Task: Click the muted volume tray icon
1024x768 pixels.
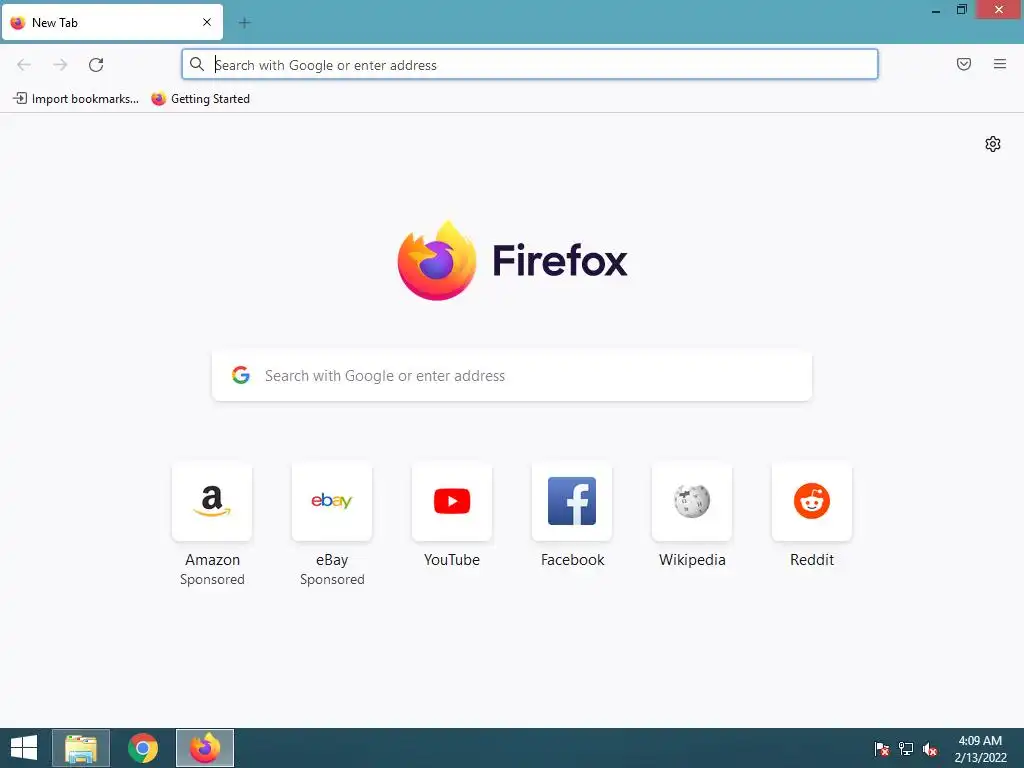Action: pyautogui.click(x=930, y=749)
